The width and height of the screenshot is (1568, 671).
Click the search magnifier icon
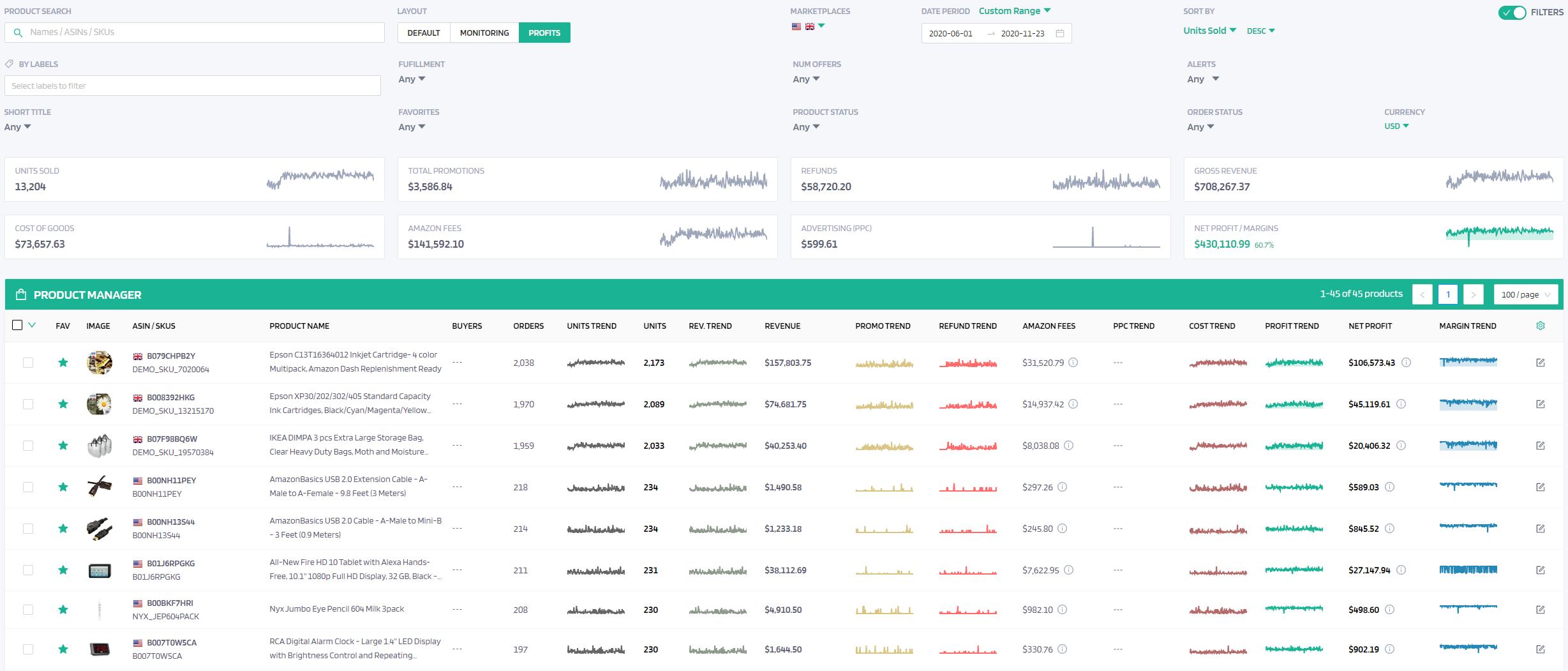click(x=19, y=33)
